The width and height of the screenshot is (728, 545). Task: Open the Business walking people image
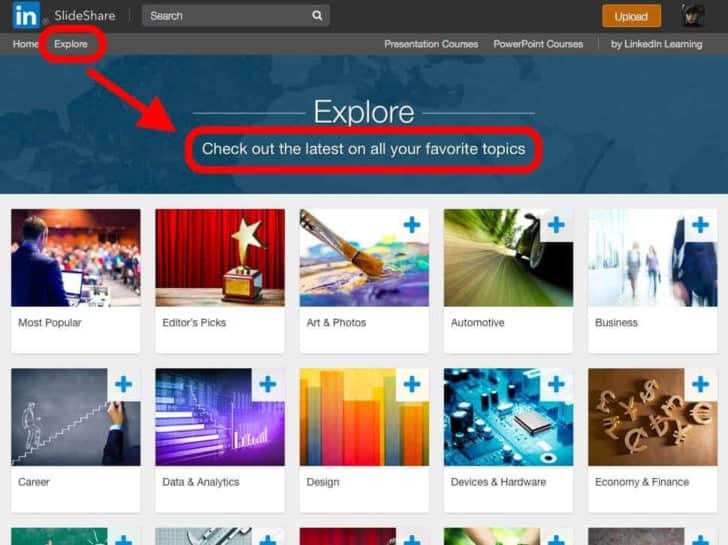click(652, 258)
